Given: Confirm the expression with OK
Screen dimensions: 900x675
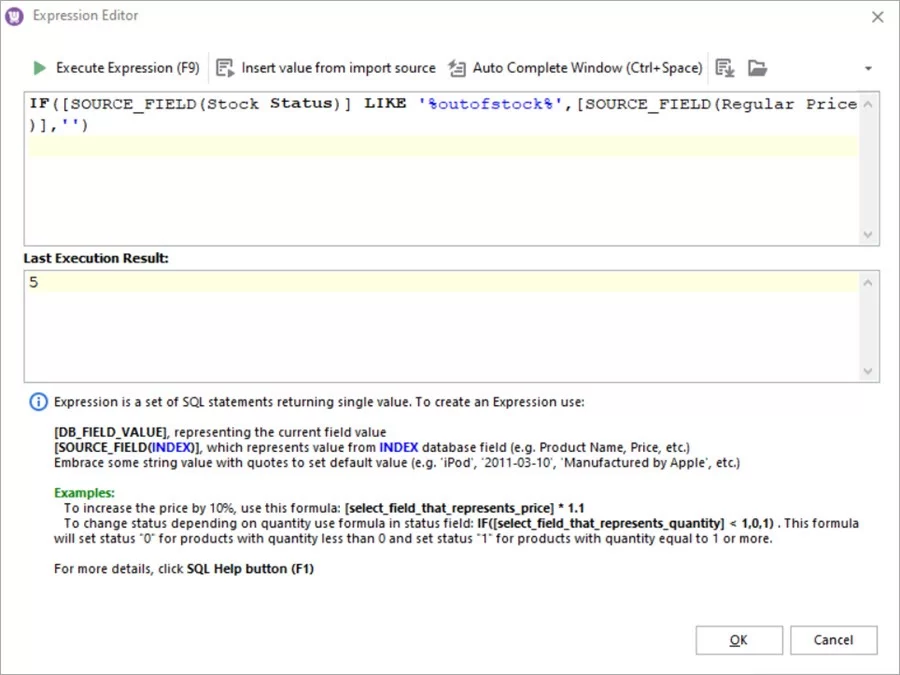Looking at the screenshot, I should [x=739, y=640].
